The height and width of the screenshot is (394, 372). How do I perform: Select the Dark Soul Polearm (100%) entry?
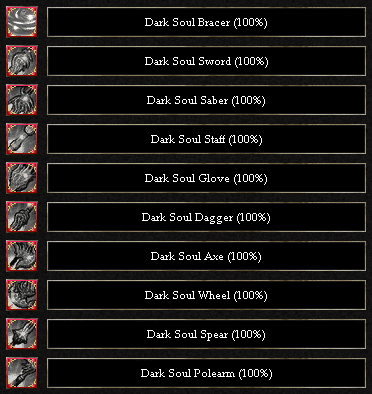[x=206, y=373]
